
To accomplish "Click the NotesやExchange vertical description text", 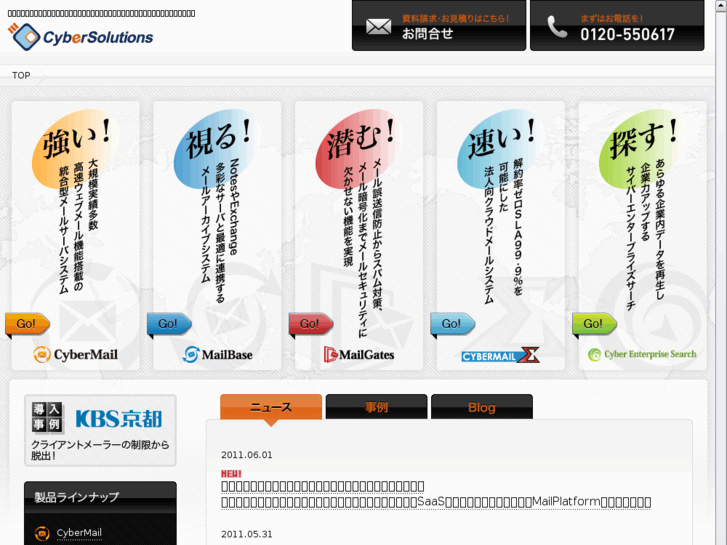I will click(x=234, y=207).
